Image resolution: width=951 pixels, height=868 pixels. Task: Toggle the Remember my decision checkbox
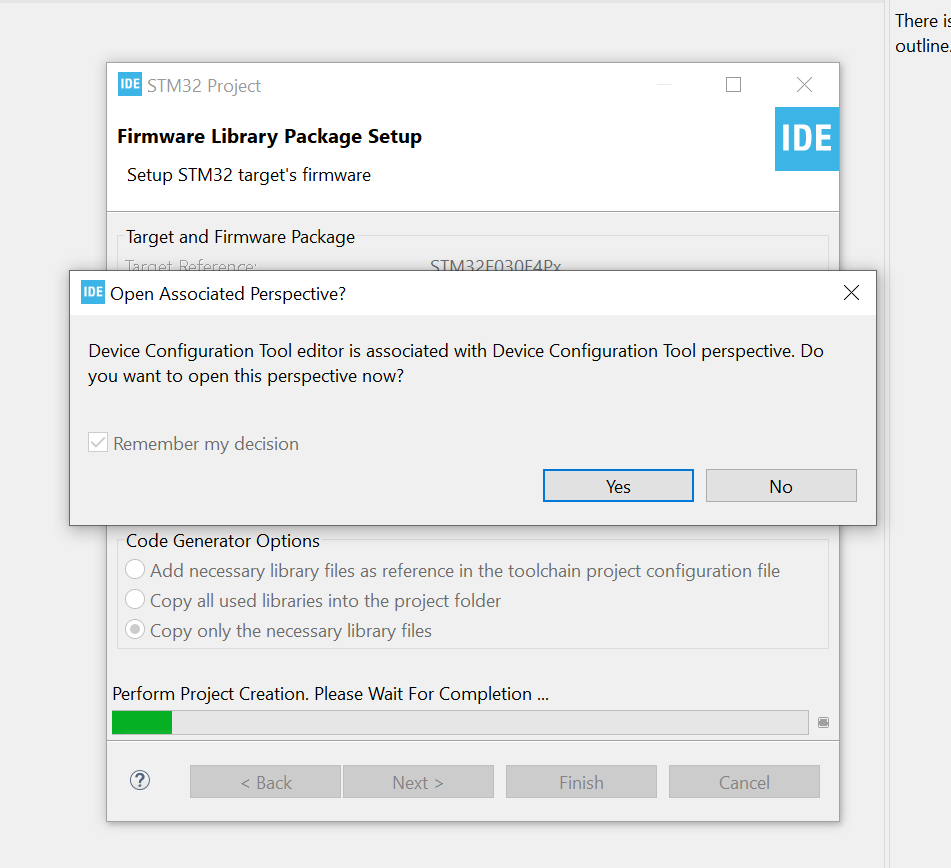coord(98,443)
